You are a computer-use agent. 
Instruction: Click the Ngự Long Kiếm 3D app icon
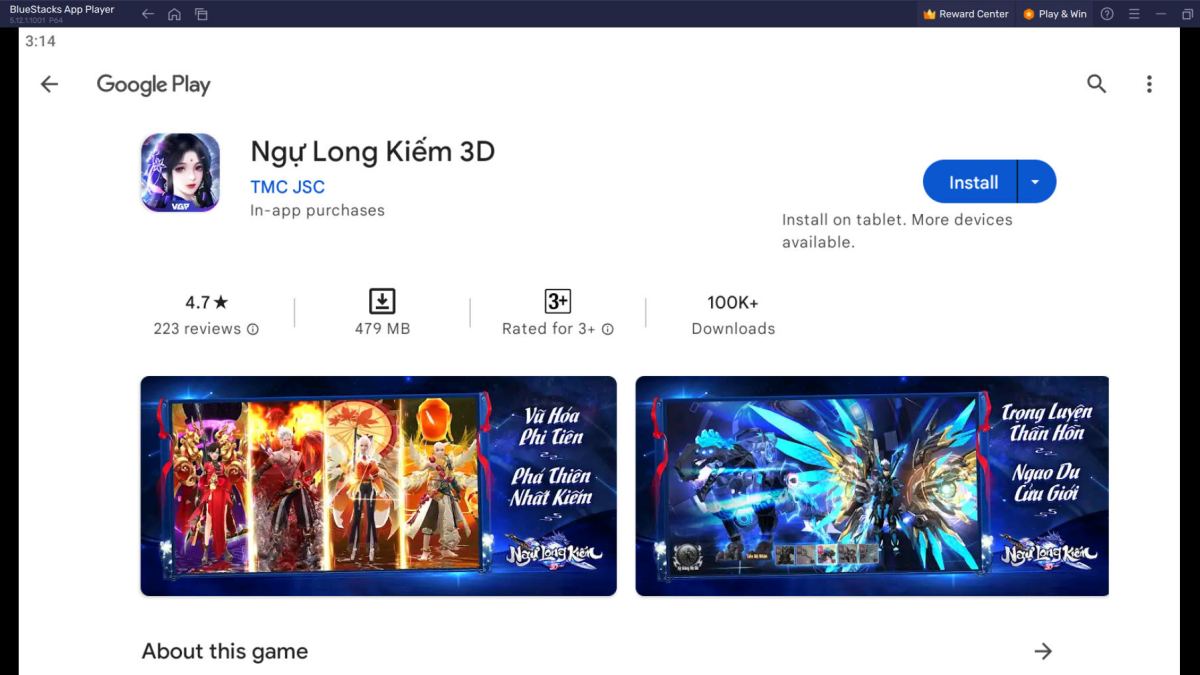click(x=180, y=172)
